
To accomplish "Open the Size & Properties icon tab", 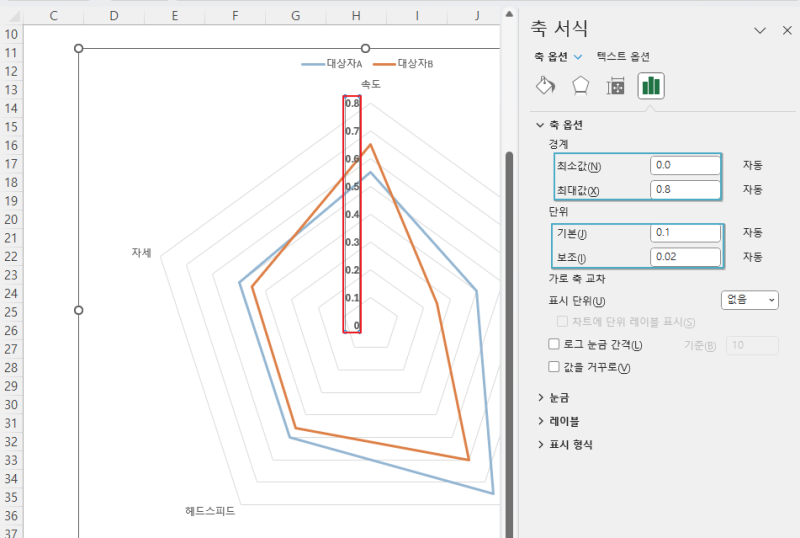I will (x=616, y=86).
